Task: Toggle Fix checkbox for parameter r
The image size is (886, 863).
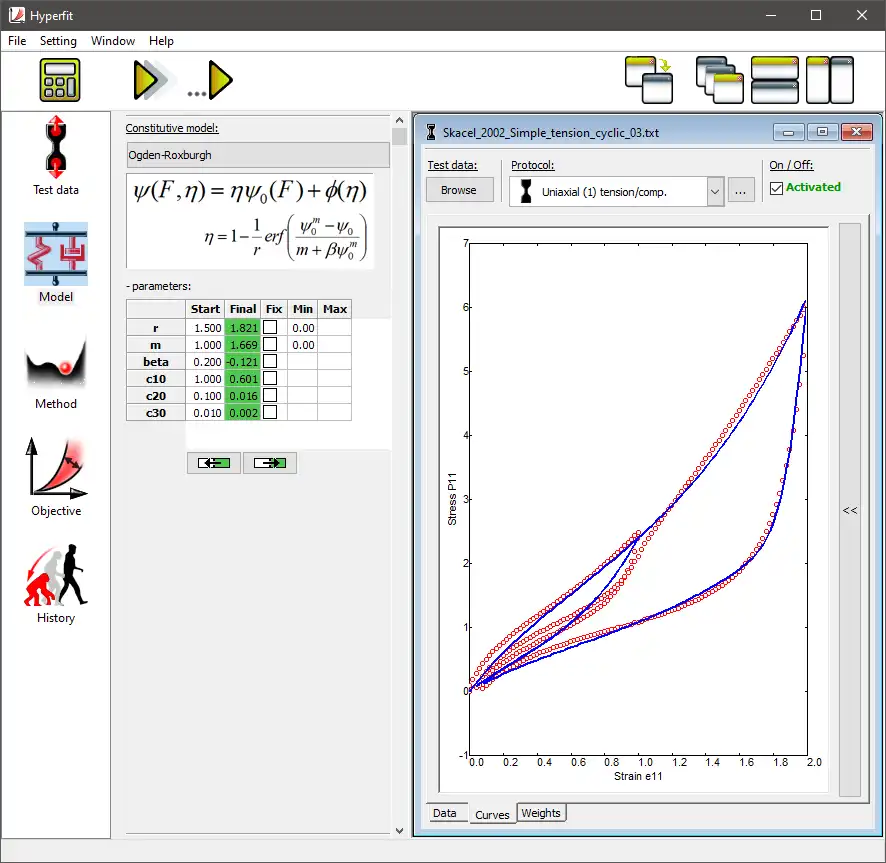Action: coord(270,327)
